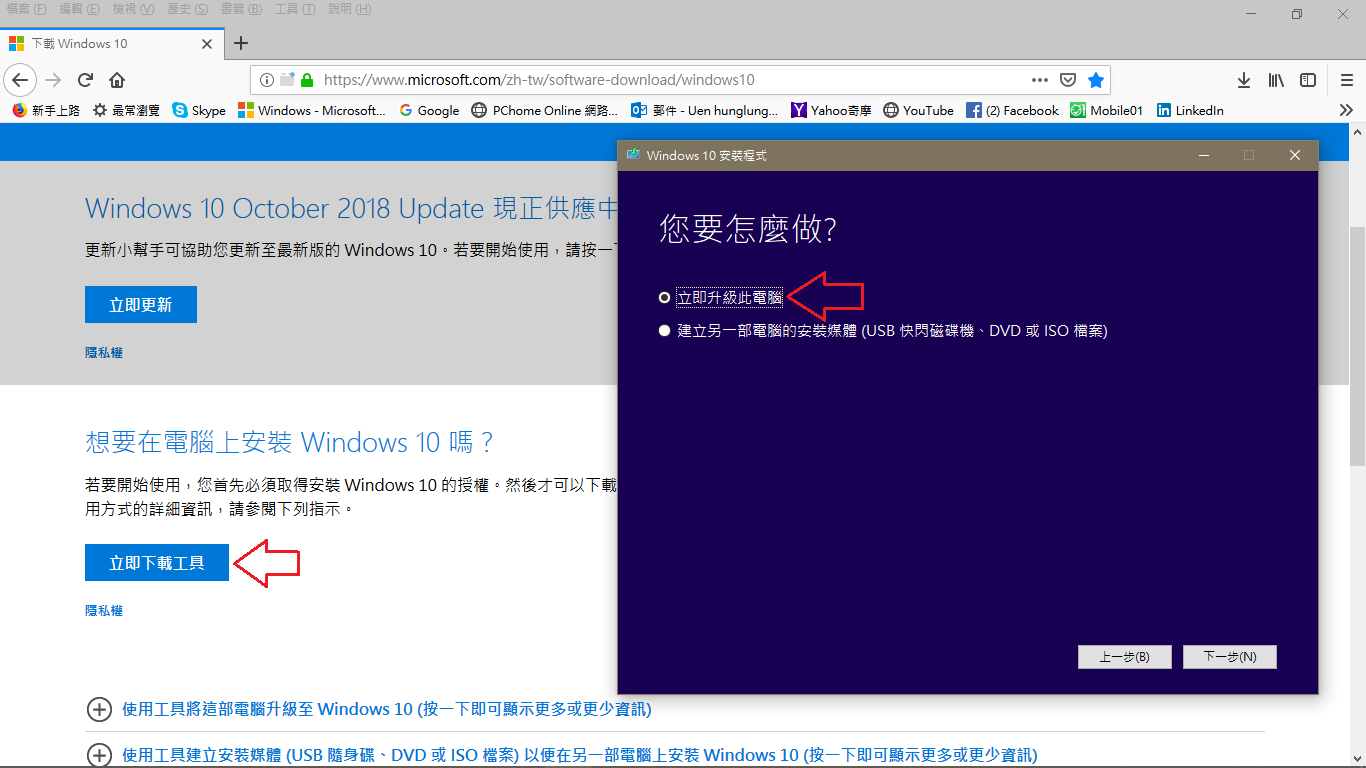
Task: Open the Facebook bookmark
Action: [x=1012, y=110]
